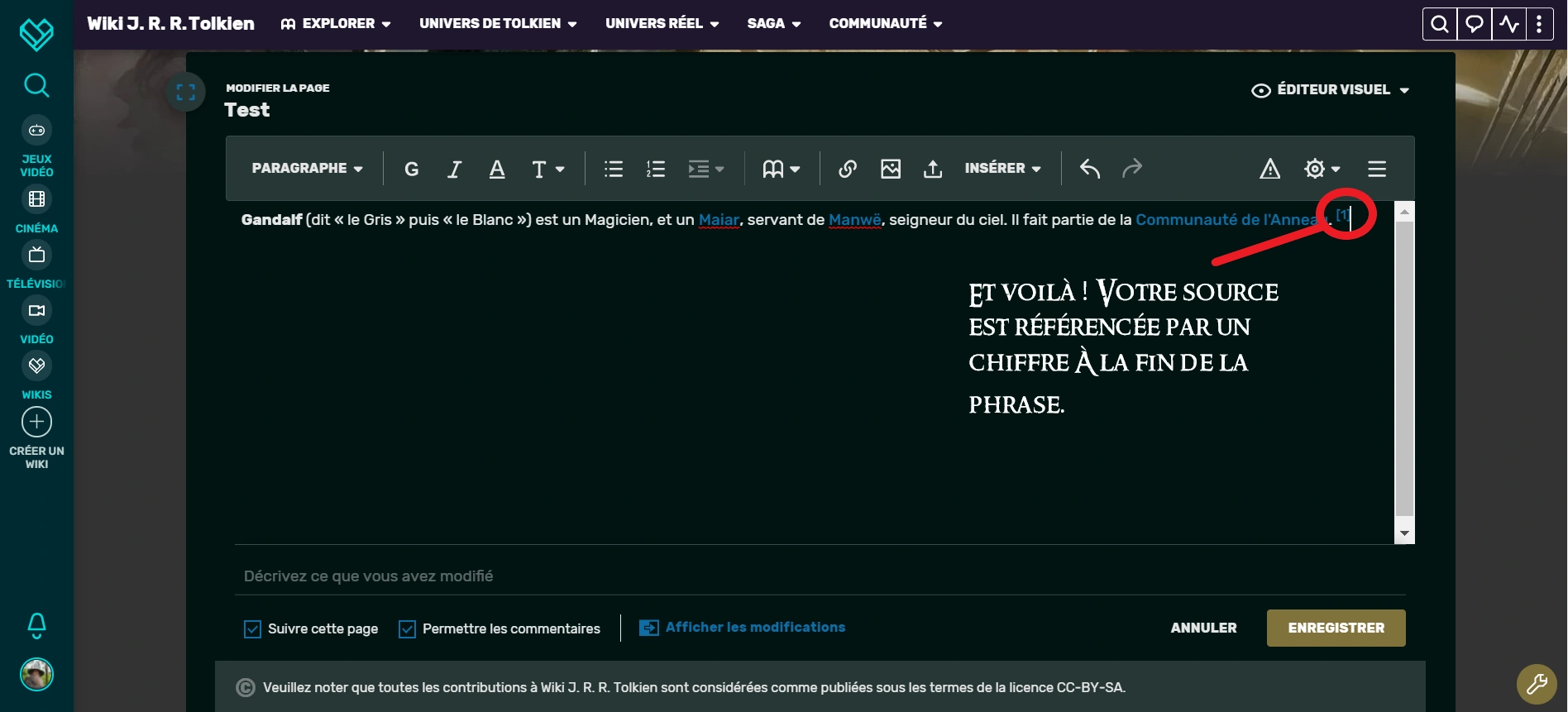Undo the last edit

1090,169
